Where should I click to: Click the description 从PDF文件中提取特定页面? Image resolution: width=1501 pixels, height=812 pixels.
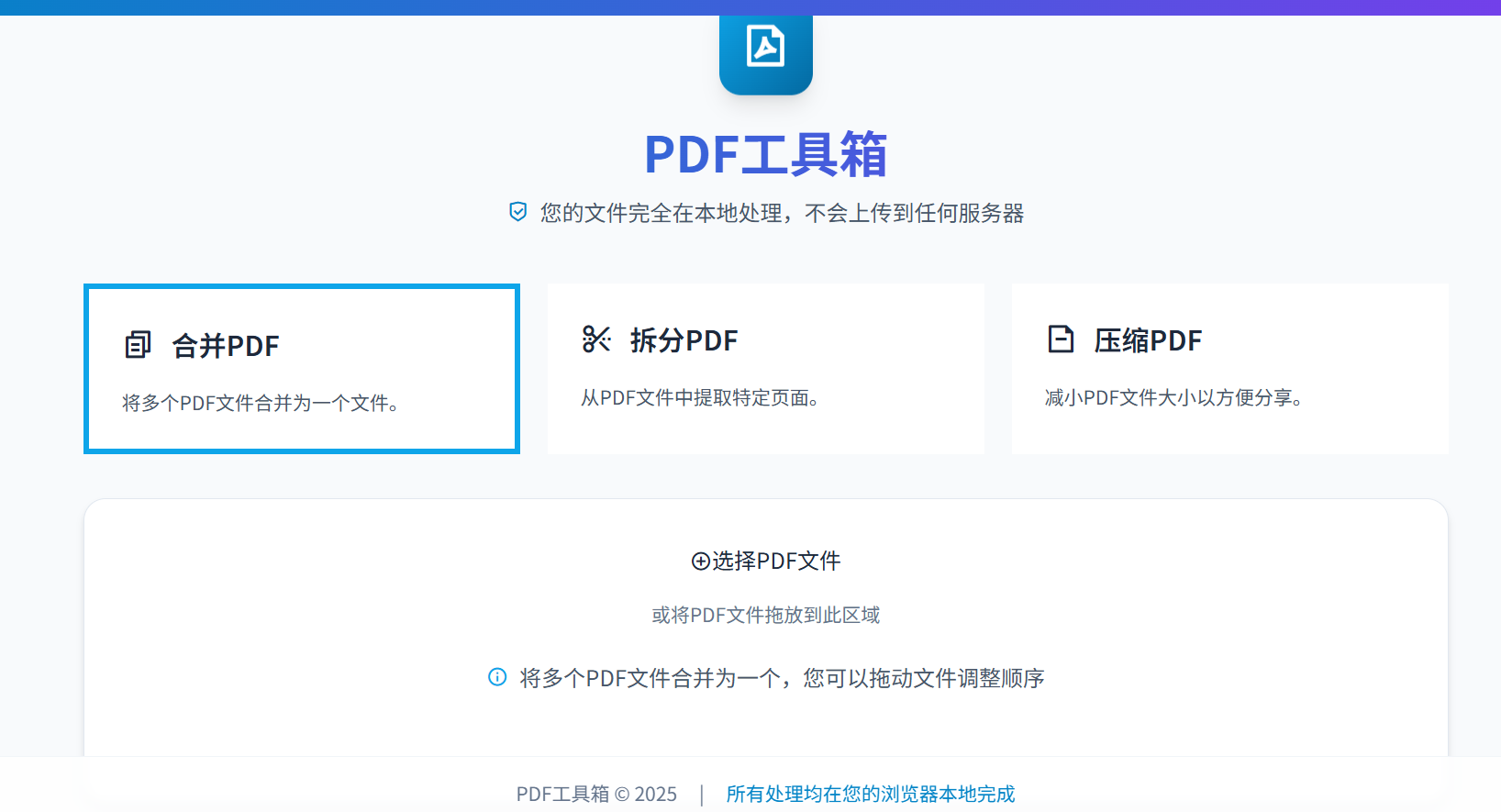pyautogui.click(x=699, y=397)
